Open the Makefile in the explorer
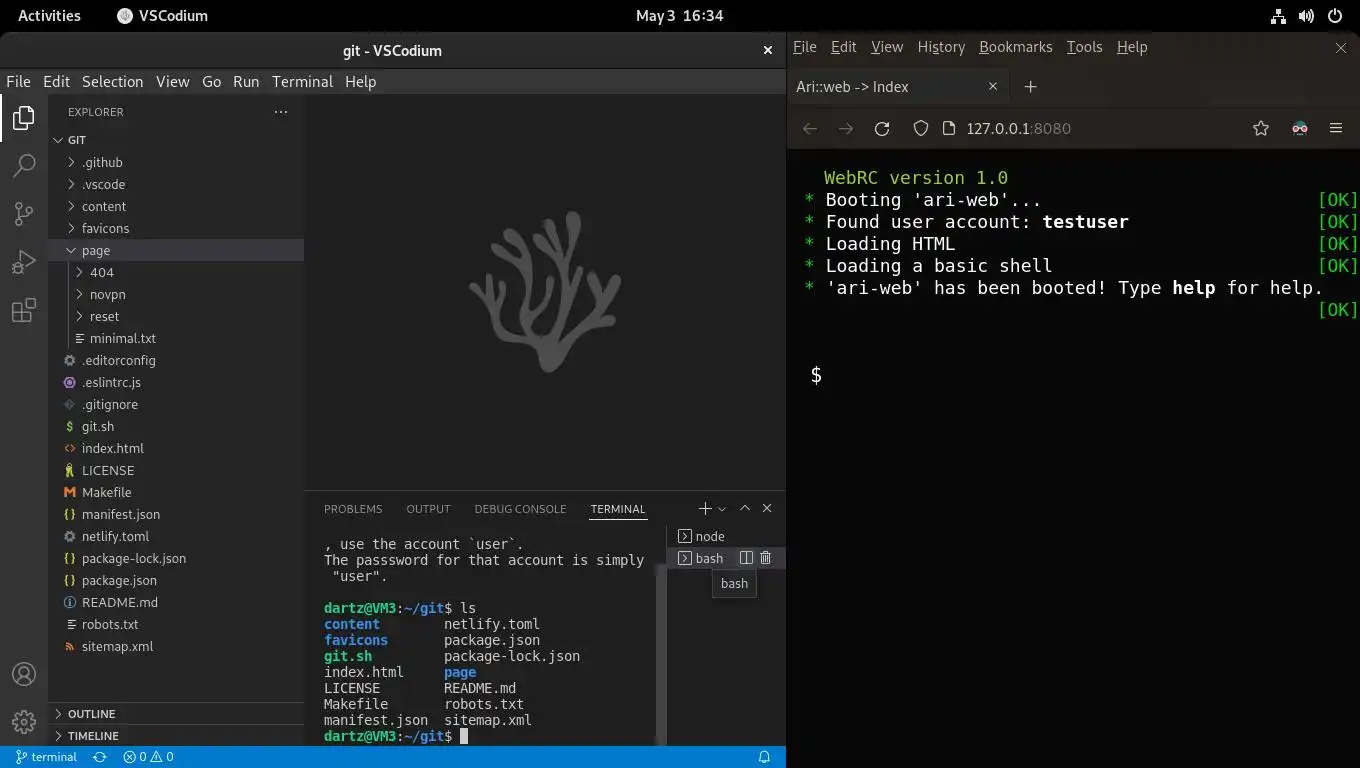Image resolution: width=1360 pixels, height=768 pixels. tap(176, 492)
